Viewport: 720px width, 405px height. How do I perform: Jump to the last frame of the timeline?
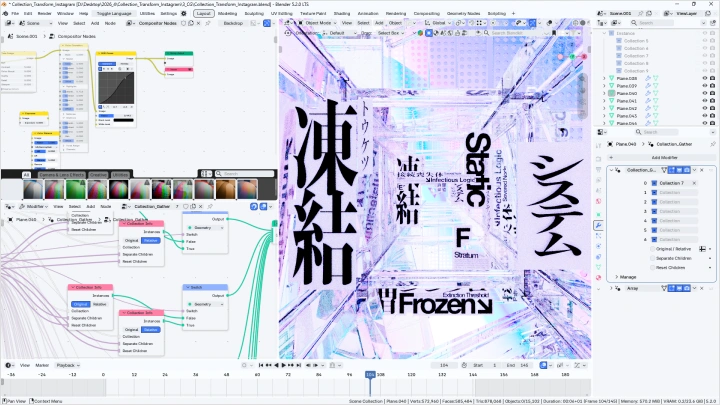click(x=298, y=366)
